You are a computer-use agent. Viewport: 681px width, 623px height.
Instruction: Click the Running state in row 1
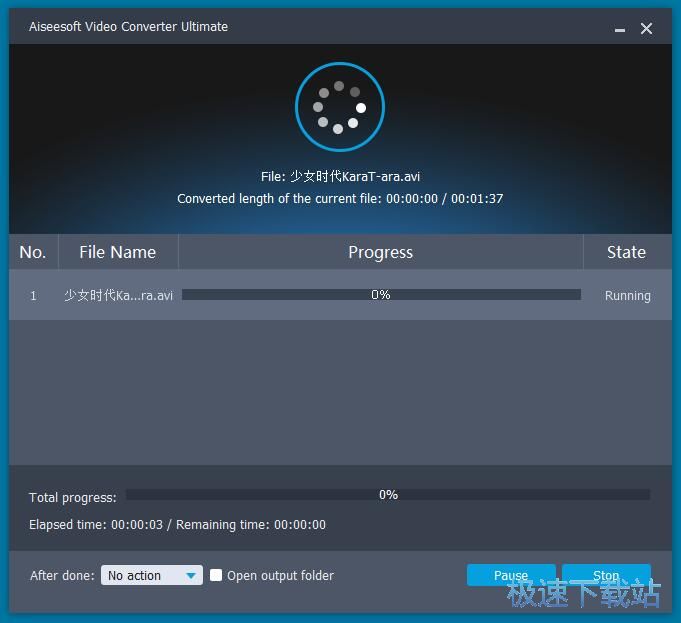click(628, 296)
